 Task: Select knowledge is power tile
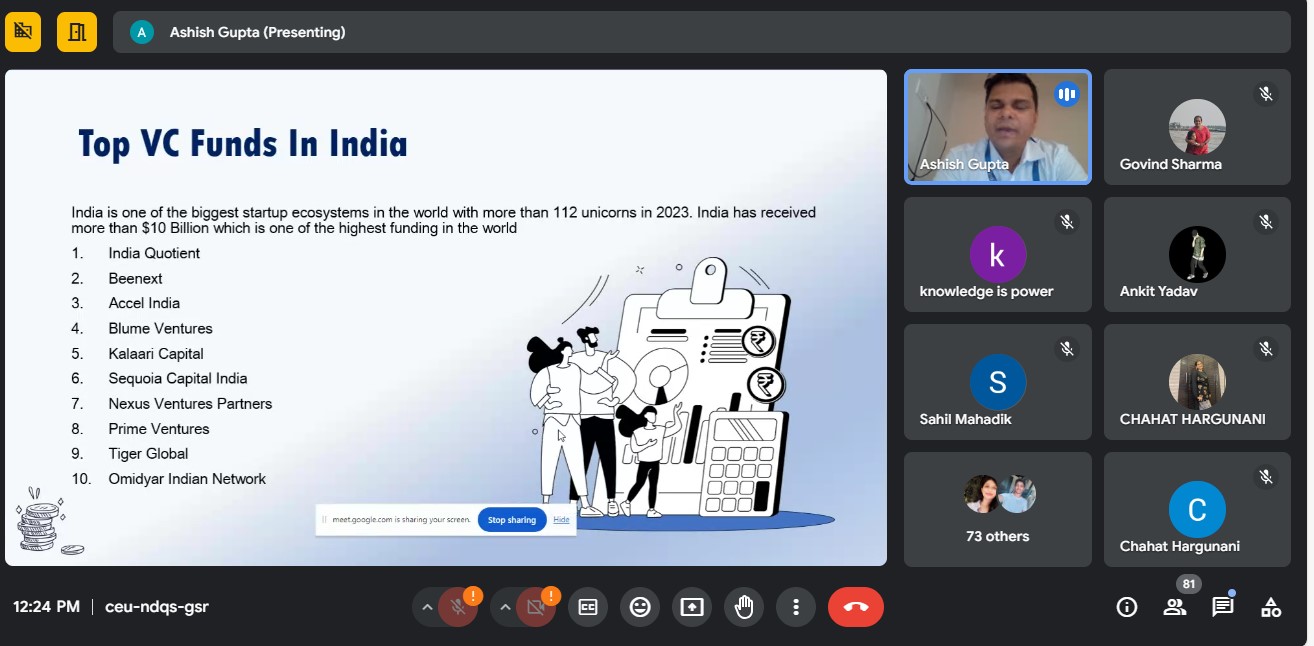click(998, 254)
